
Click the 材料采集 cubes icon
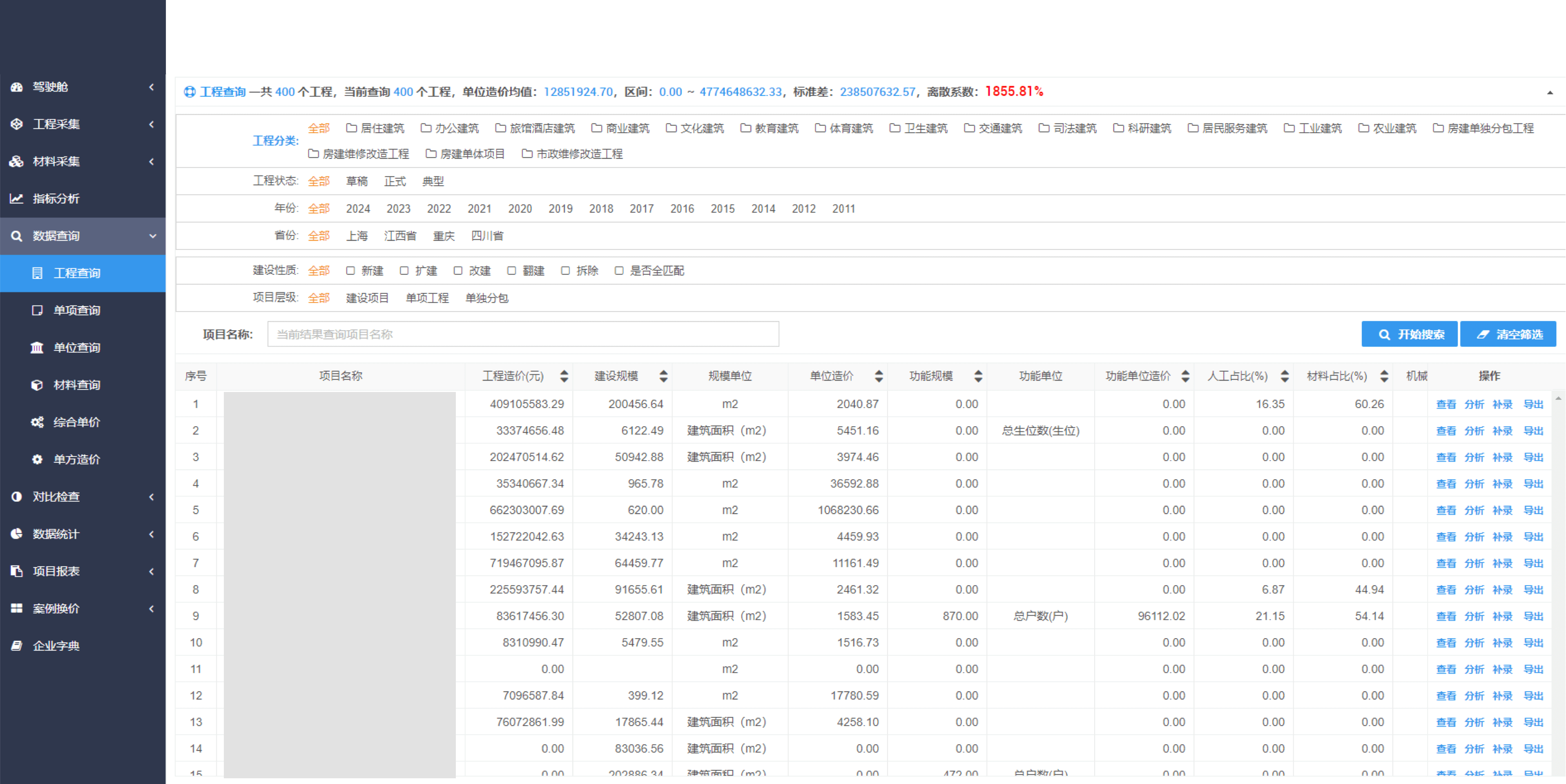pyautogui.click(x=16, y=162)
